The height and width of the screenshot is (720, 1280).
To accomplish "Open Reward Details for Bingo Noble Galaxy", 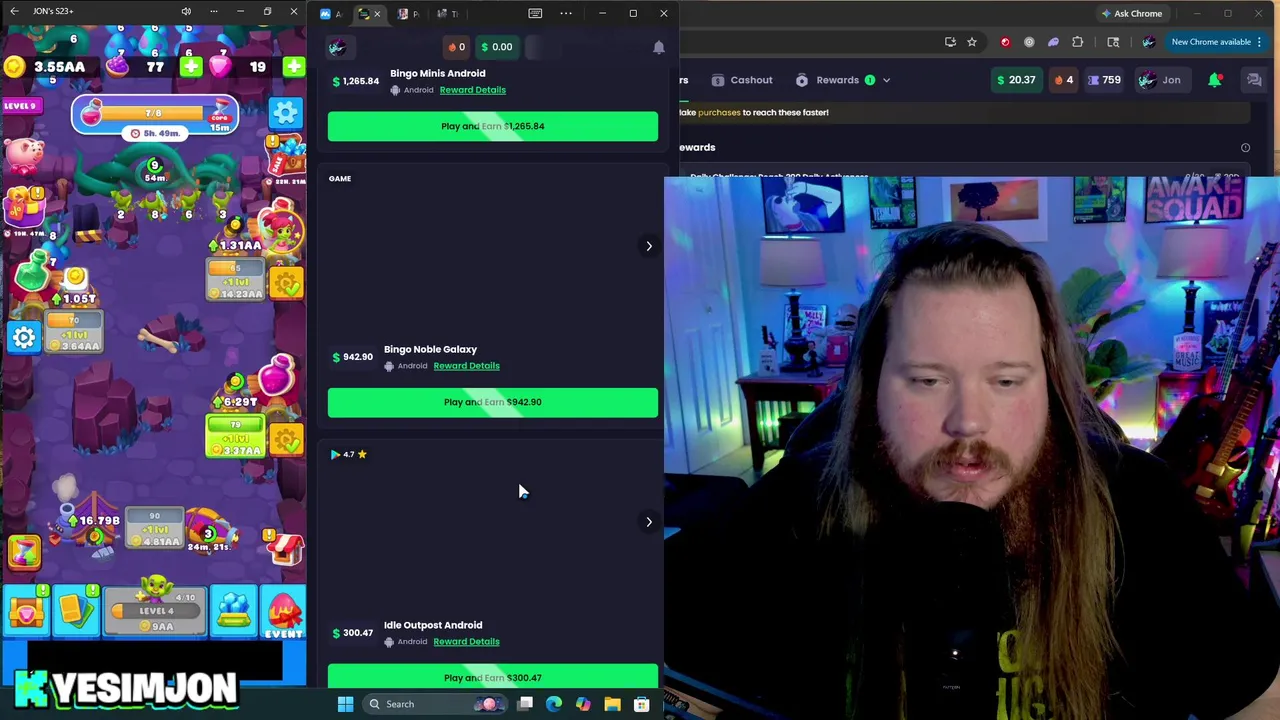I will pyautogui.click(x=466, y=366).
